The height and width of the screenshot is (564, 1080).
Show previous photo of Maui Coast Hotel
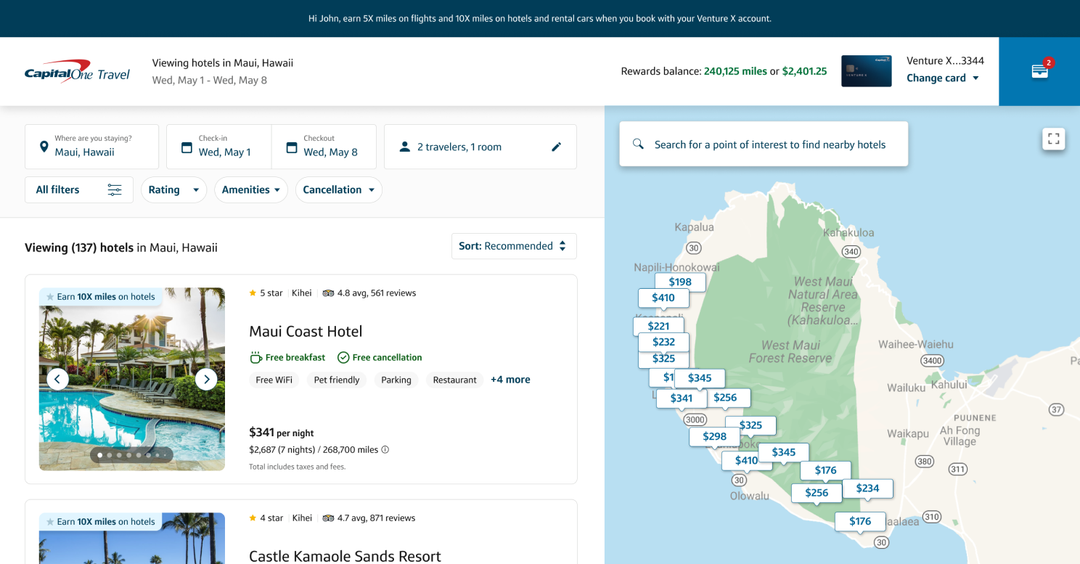58,379
